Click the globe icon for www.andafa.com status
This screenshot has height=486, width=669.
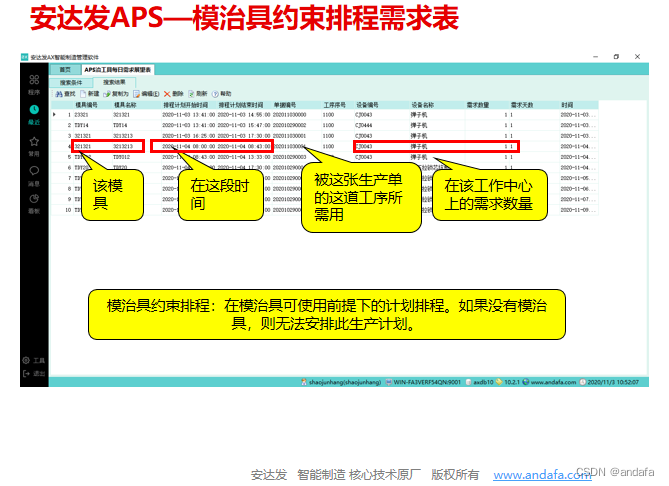[x=526, y=382]
